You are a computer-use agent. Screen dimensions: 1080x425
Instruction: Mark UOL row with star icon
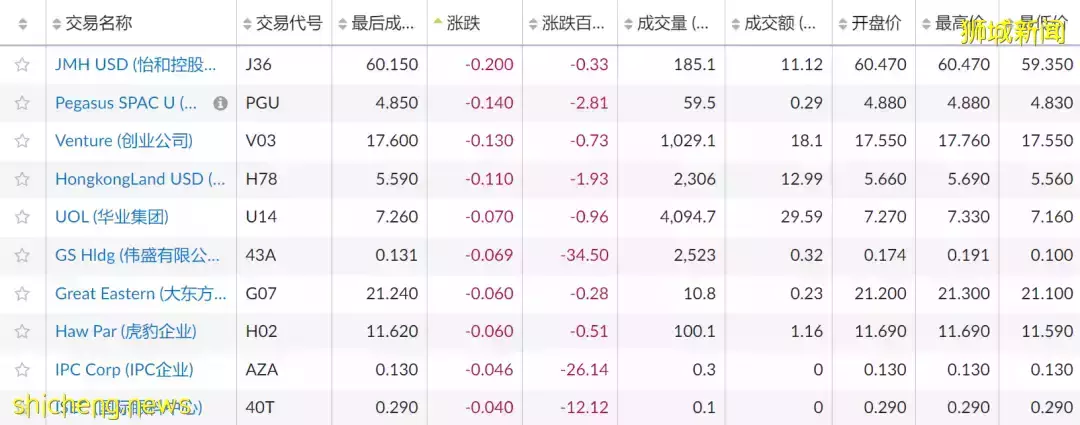pos(22,217)
